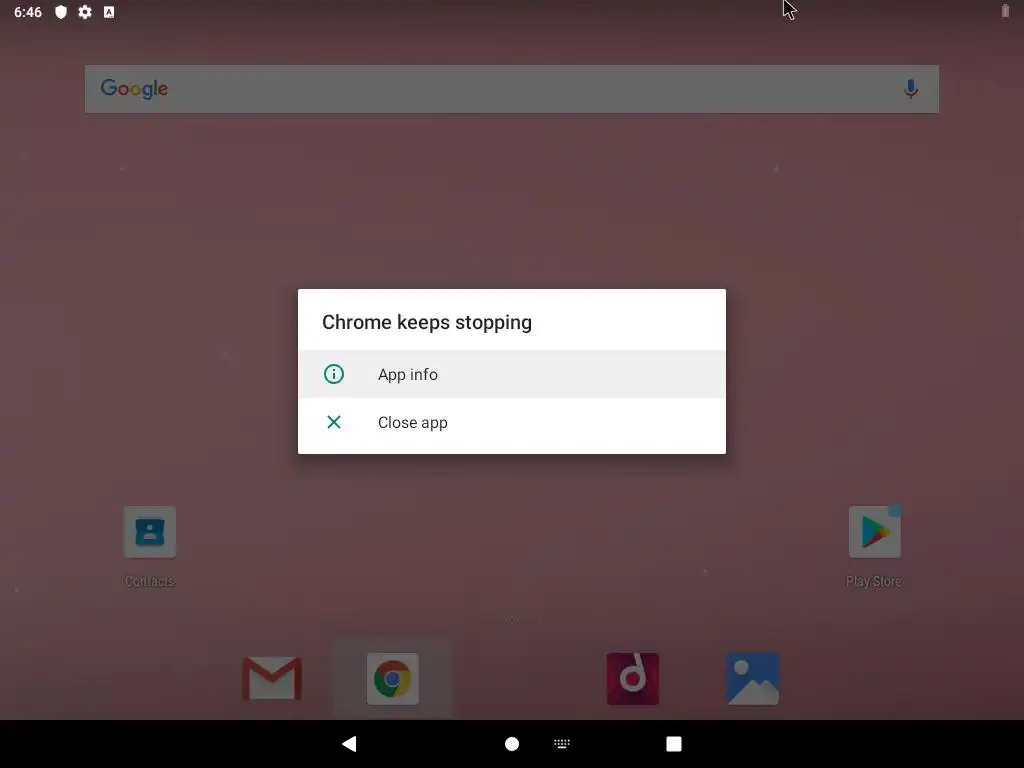
Task: Click the App info circle icon
Action: coord(334,374)
